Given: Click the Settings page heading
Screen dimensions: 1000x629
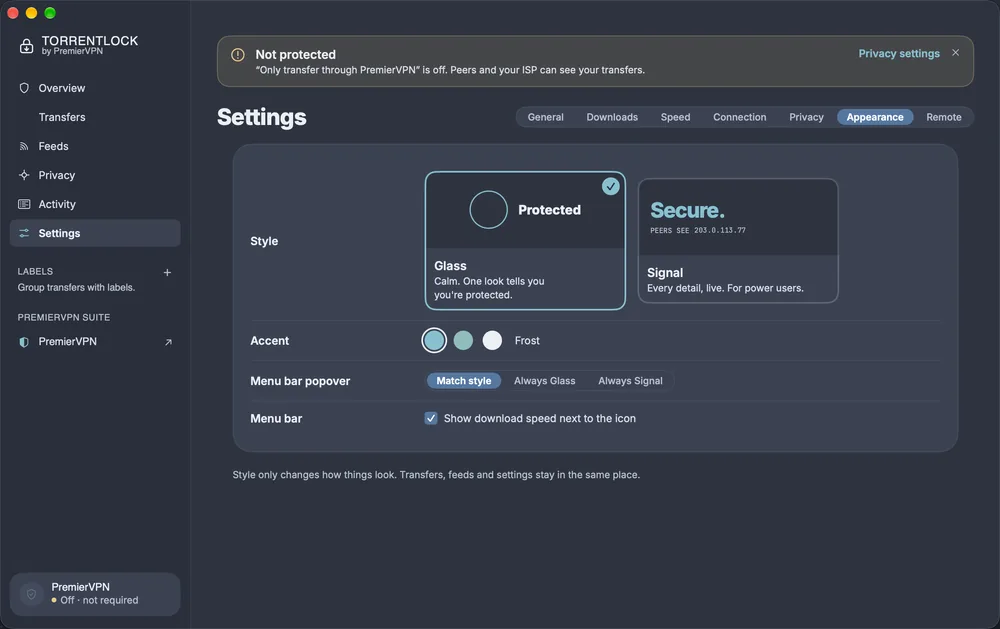Looking at the screenshot, I should (x=261, y=117).
